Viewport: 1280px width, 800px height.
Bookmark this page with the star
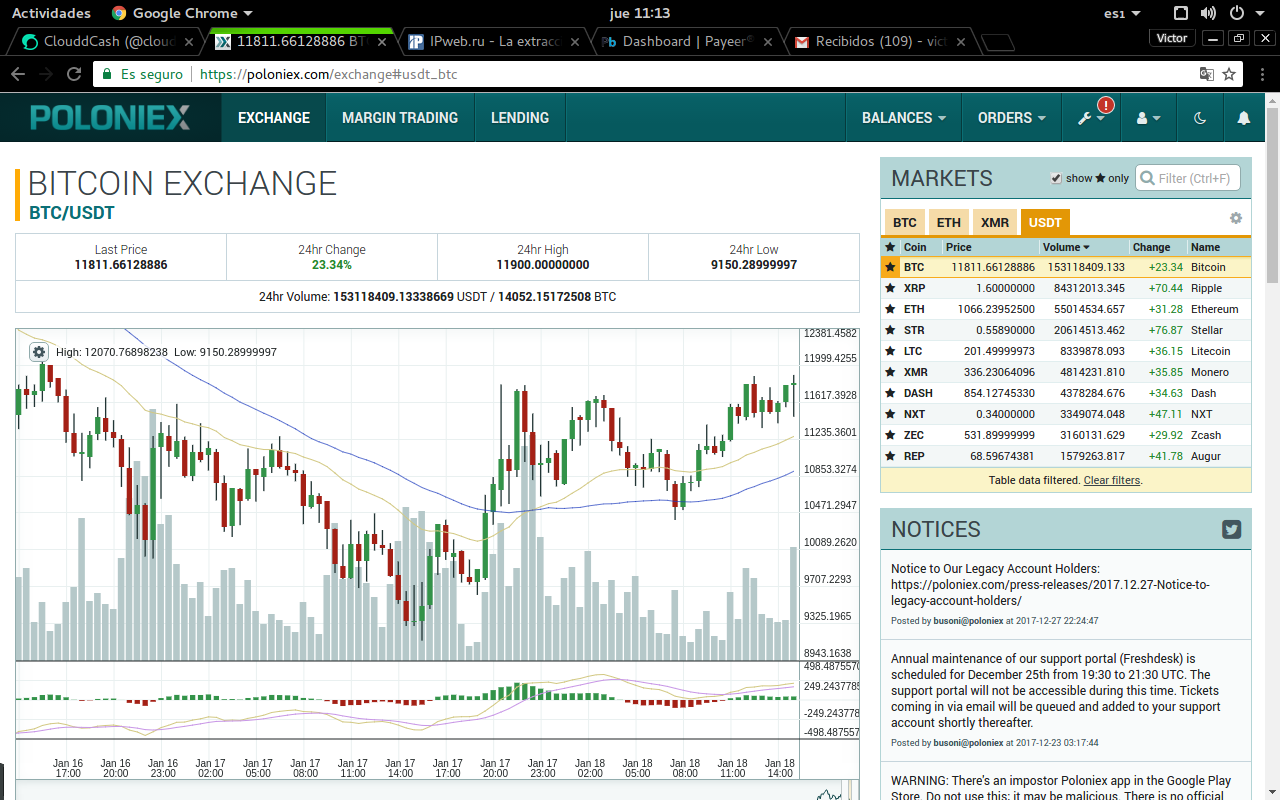[x=1229, y=74]
